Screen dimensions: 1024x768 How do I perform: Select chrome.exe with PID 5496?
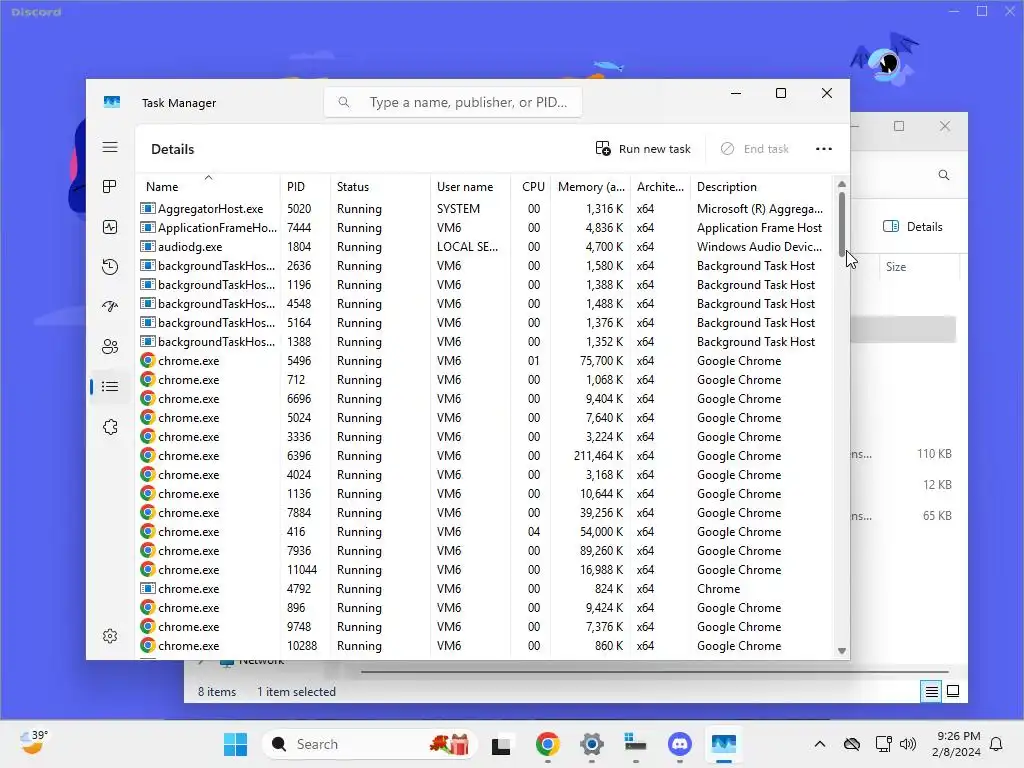pos(485,360)
